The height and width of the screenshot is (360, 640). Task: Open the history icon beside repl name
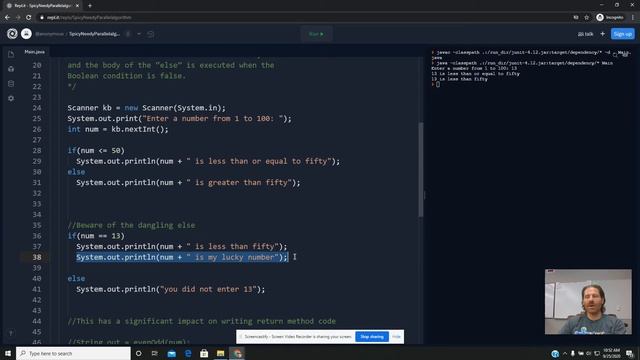click(151, 34)
